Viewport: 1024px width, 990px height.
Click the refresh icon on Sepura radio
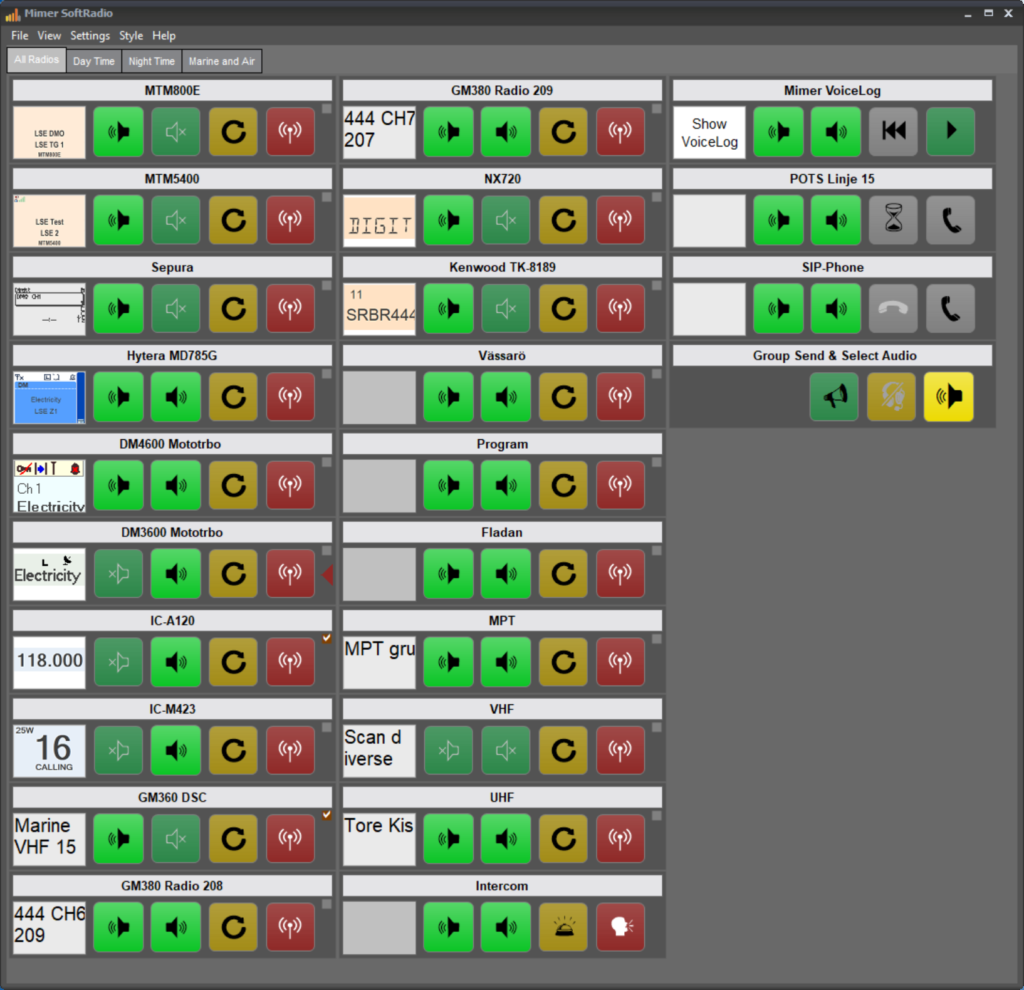[233, 309]
